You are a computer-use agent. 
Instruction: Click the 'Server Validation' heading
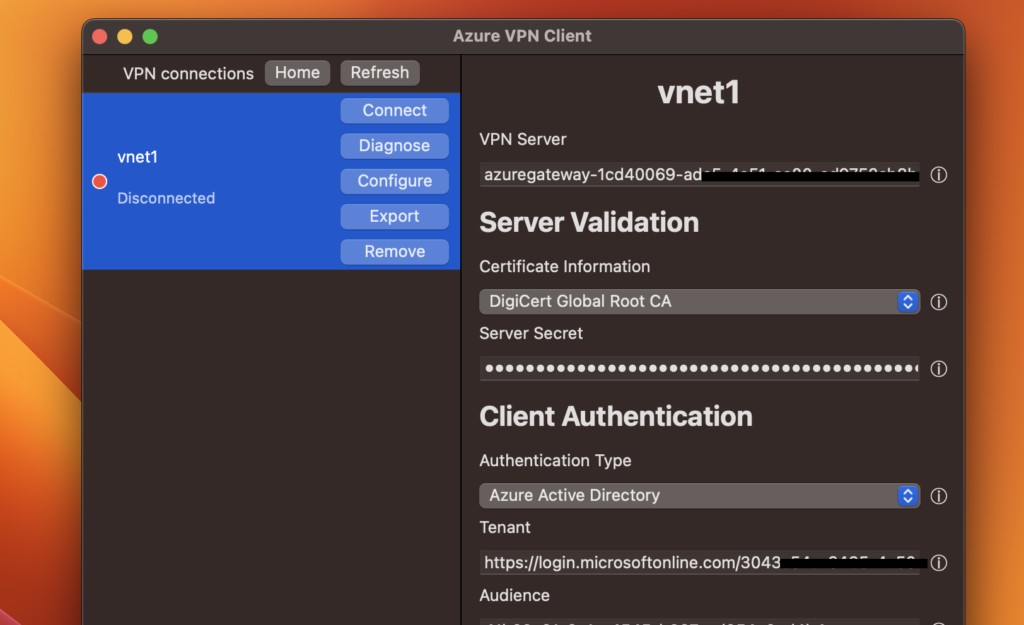[589, 223]
